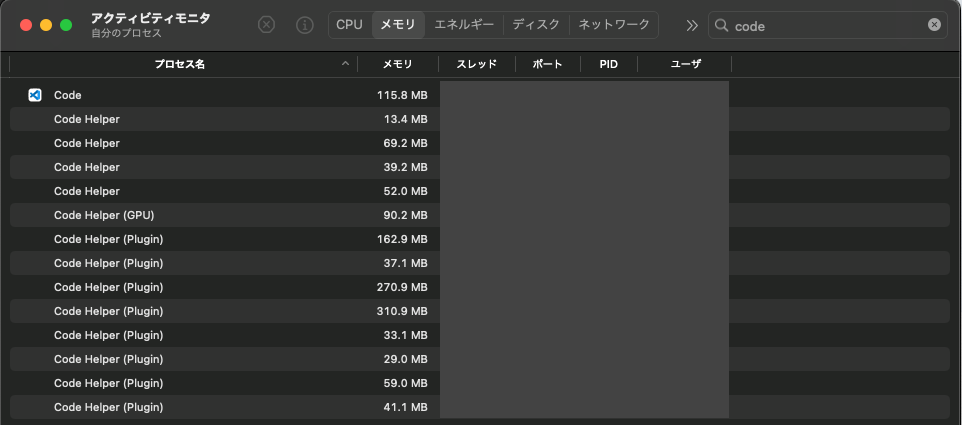Select Code Helper row using 52.0 MB

(x=480, y=191)
